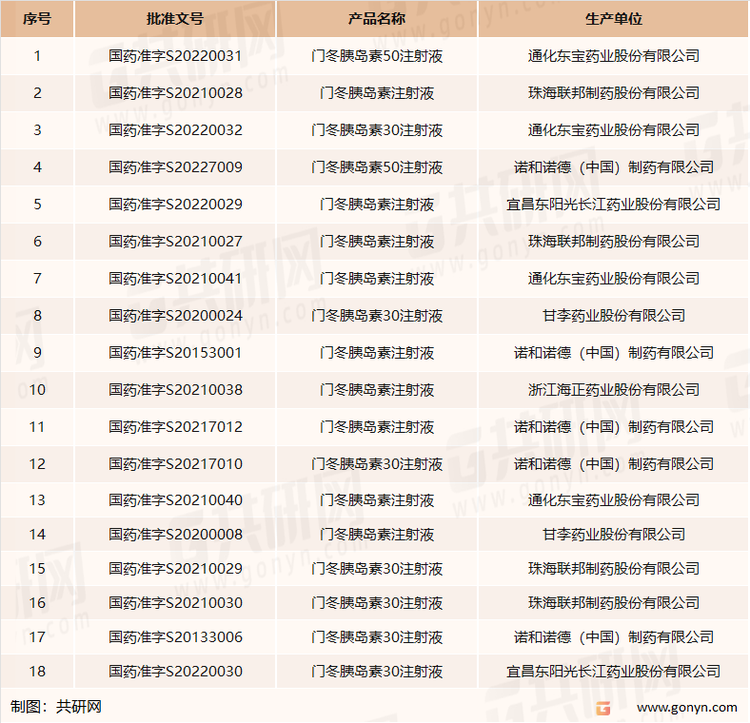Select approval number 国药准字S20217010

tap(175, 464)
